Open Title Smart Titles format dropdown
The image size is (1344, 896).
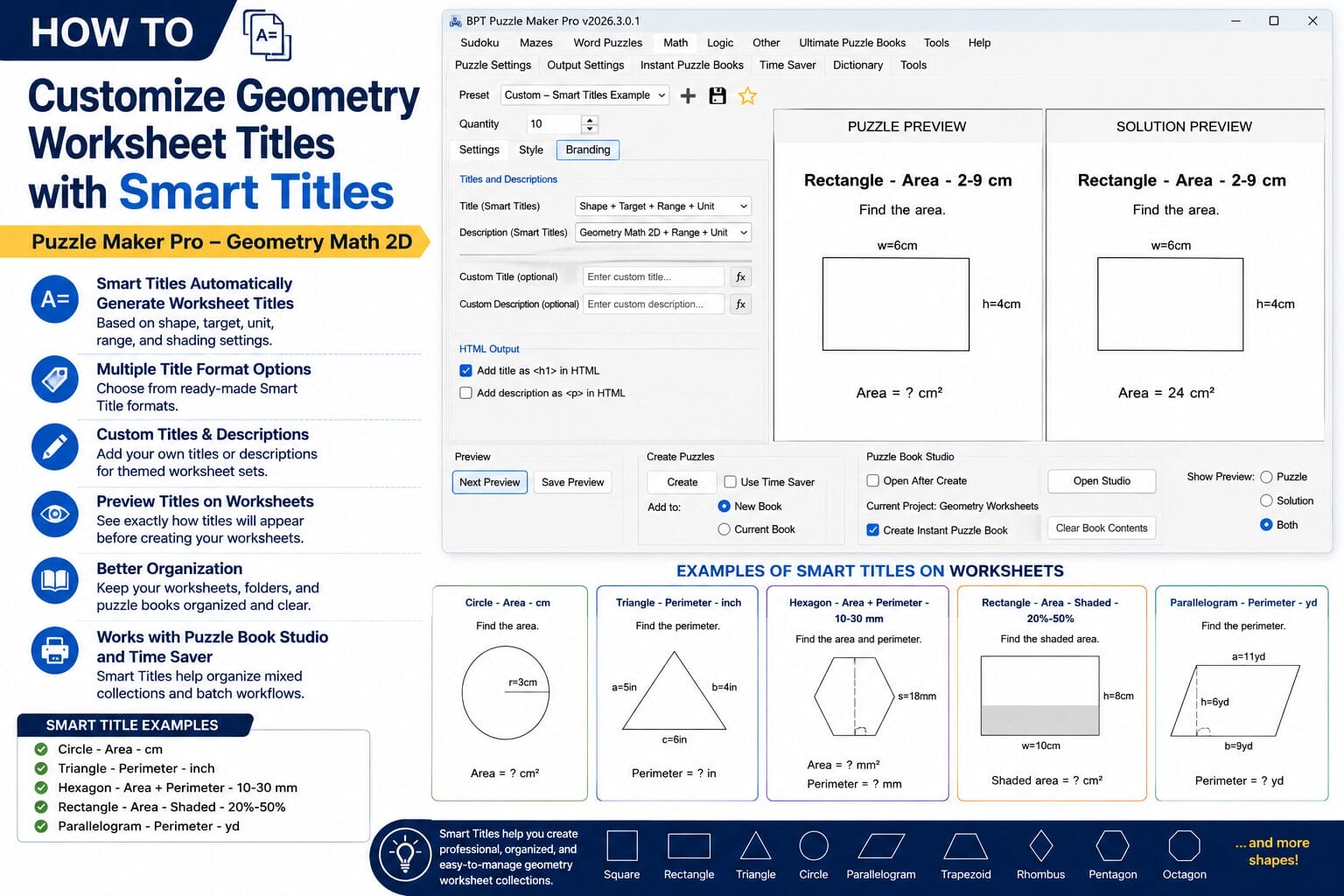click(x=664, y=206)
